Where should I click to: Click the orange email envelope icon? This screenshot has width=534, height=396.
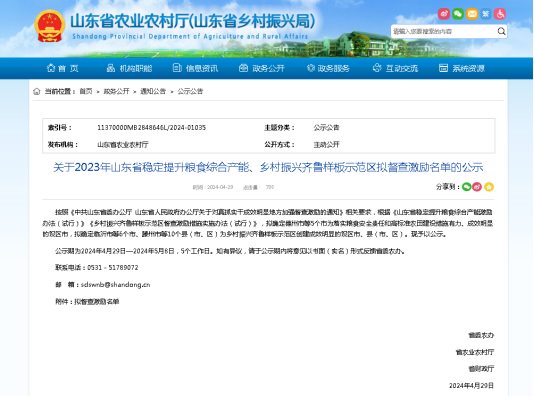pos(472,14)
